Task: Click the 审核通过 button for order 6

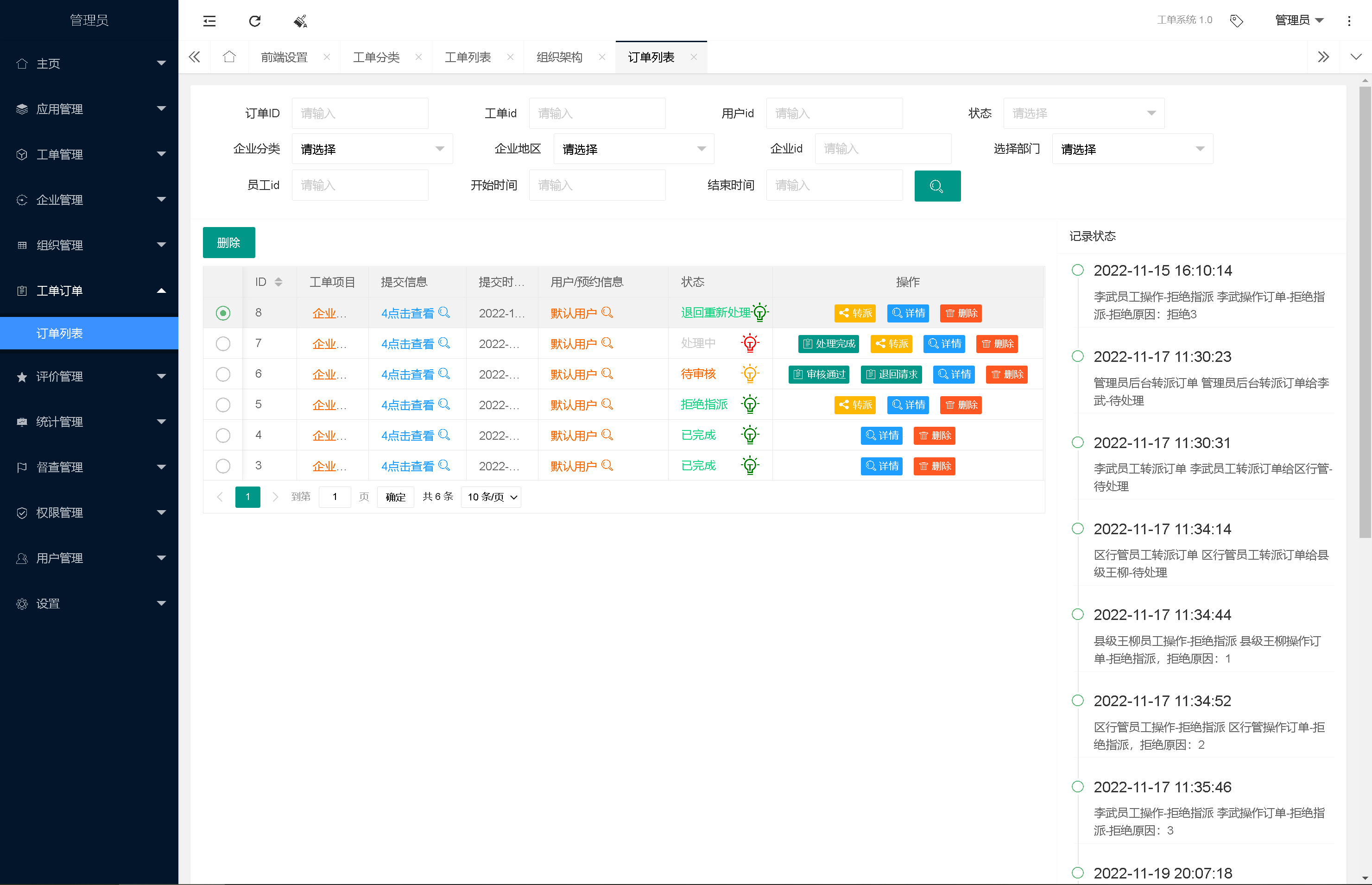Action: pyautogui.click(x=819, y=374)
